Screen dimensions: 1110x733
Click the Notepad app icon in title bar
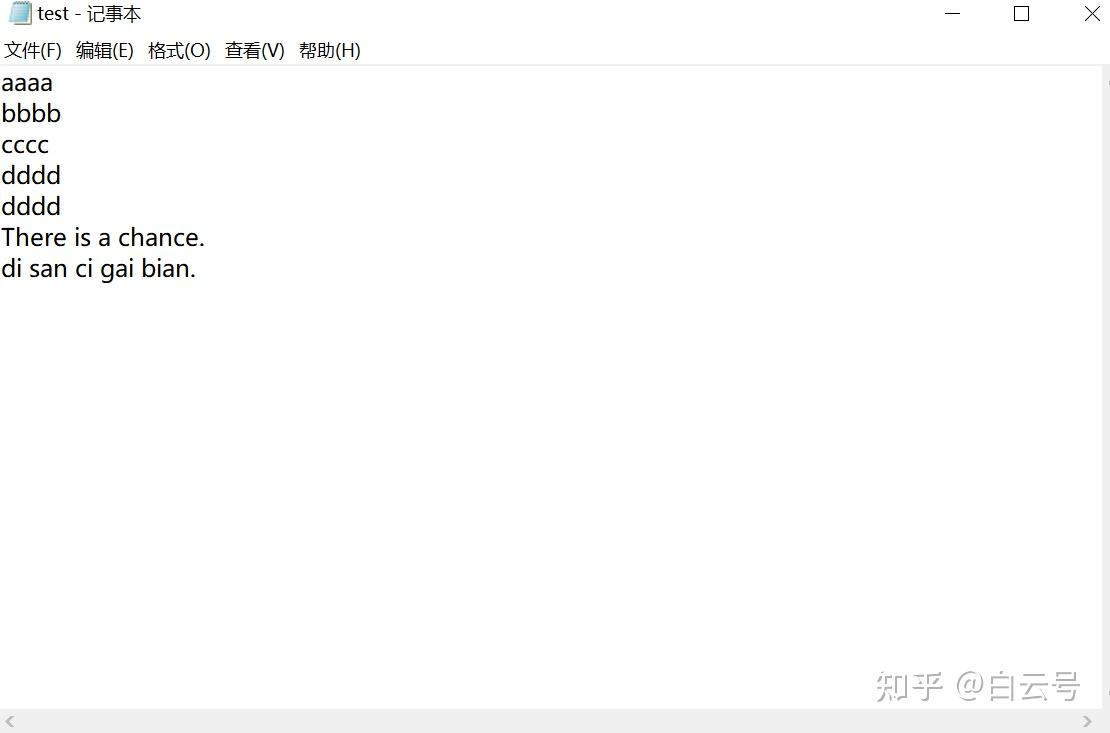(20, 13)
